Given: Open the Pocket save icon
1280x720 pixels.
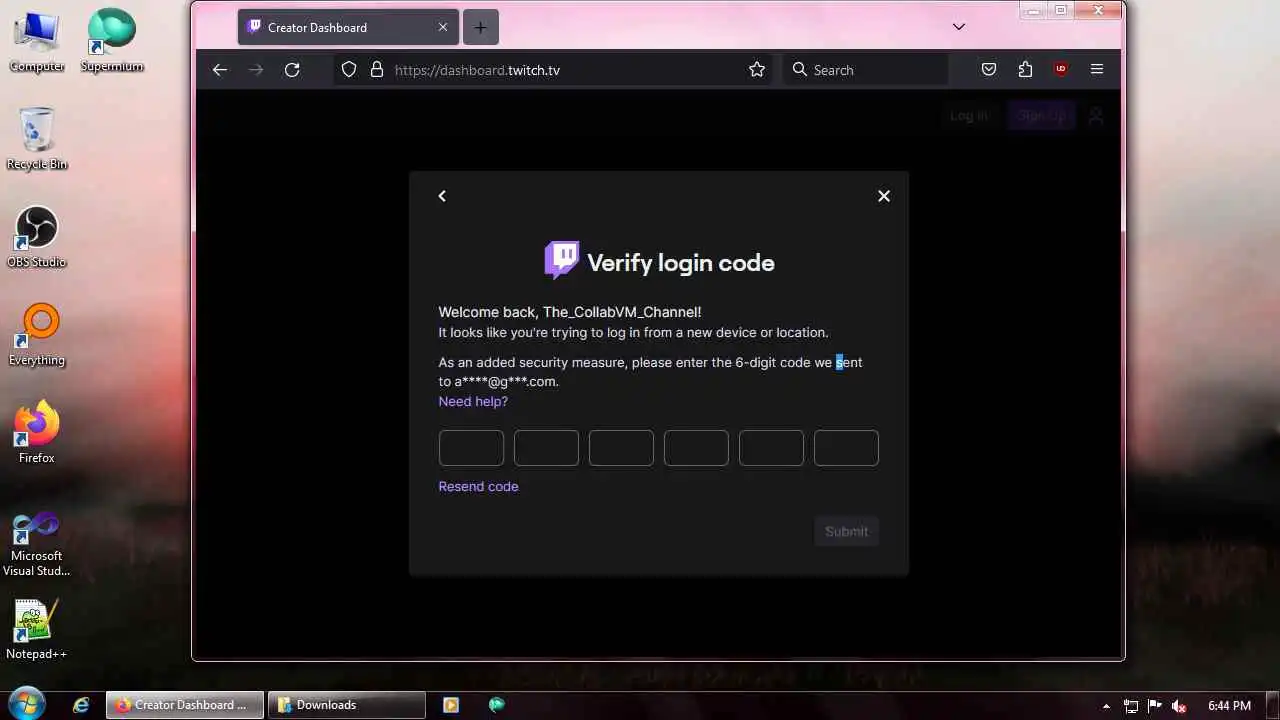Looking at the screenshot, I should click(989, 70).
